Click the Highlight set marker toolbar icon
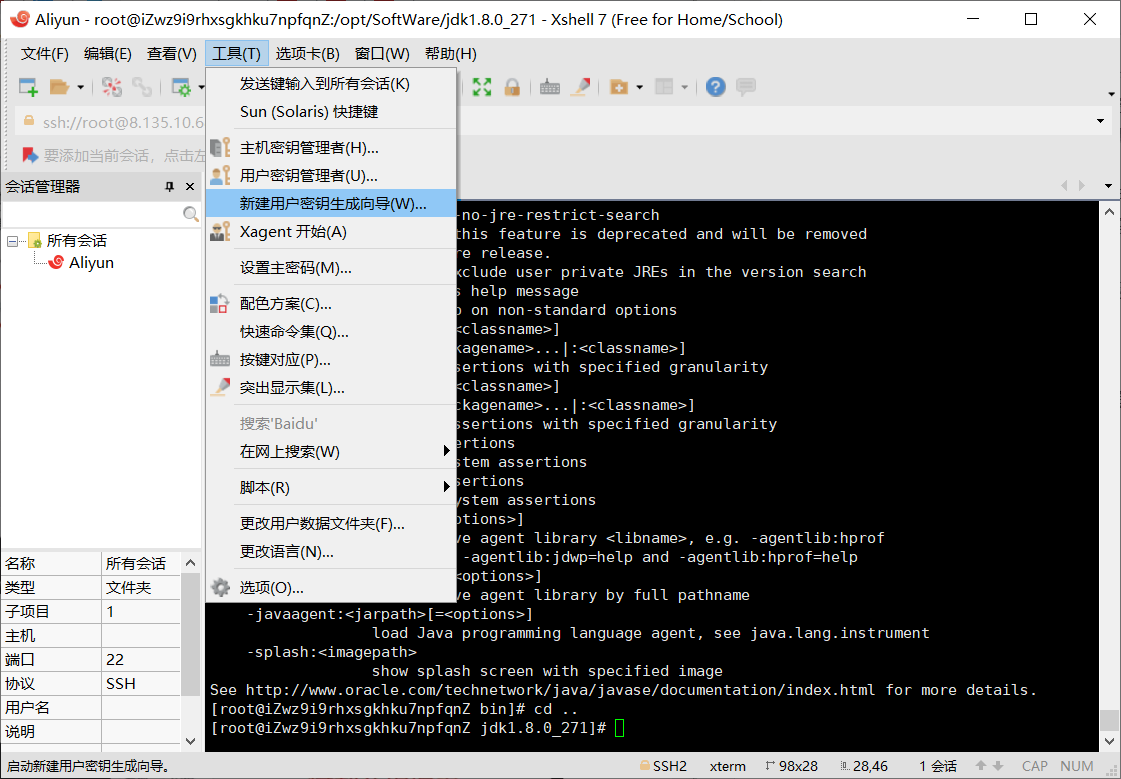The width and height of the screenshot is (1121, 779). [581, 87]
